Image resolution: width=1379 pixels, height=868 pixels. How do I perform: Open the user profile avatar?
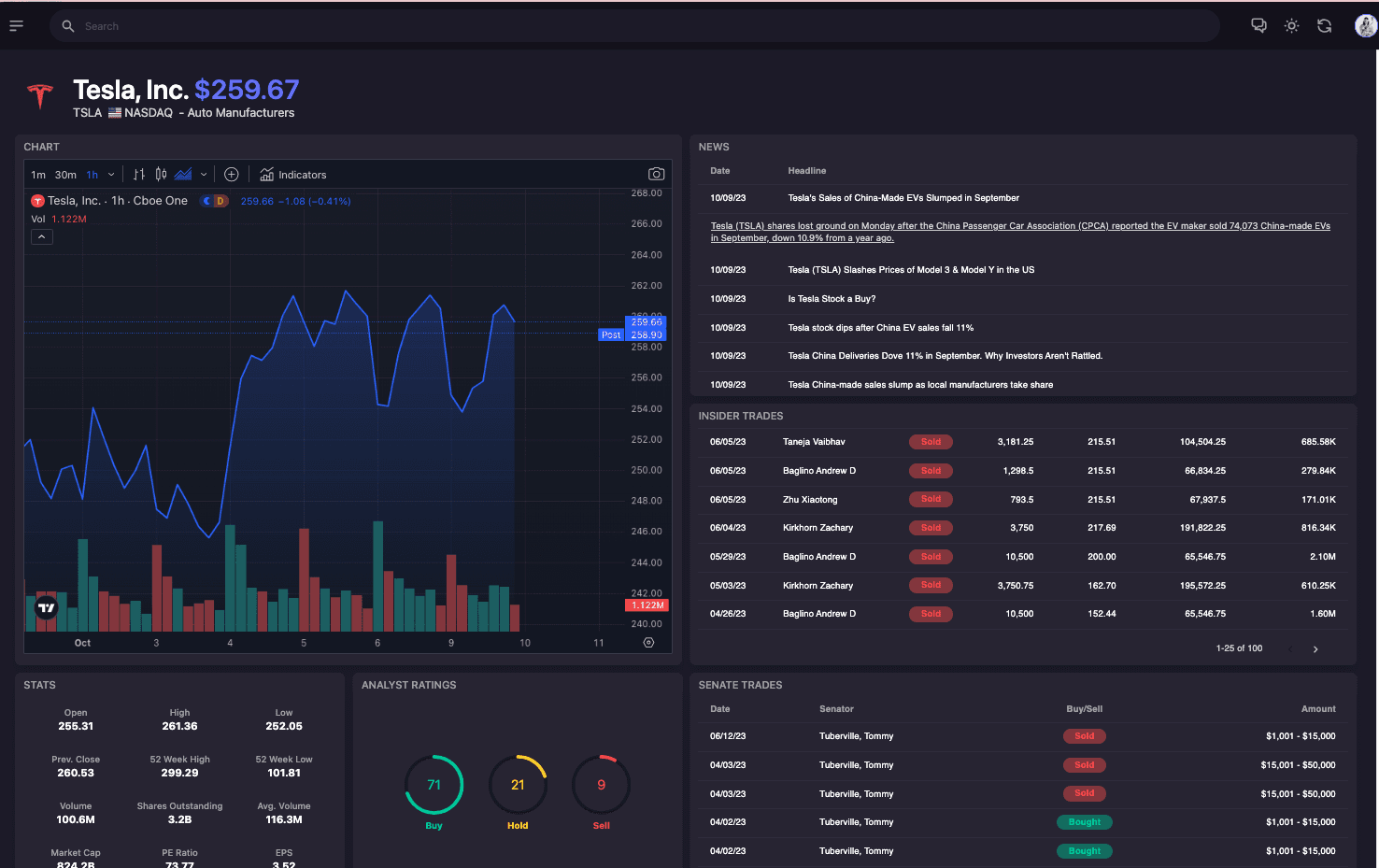pyautogui.click(x=1365, y=26)
